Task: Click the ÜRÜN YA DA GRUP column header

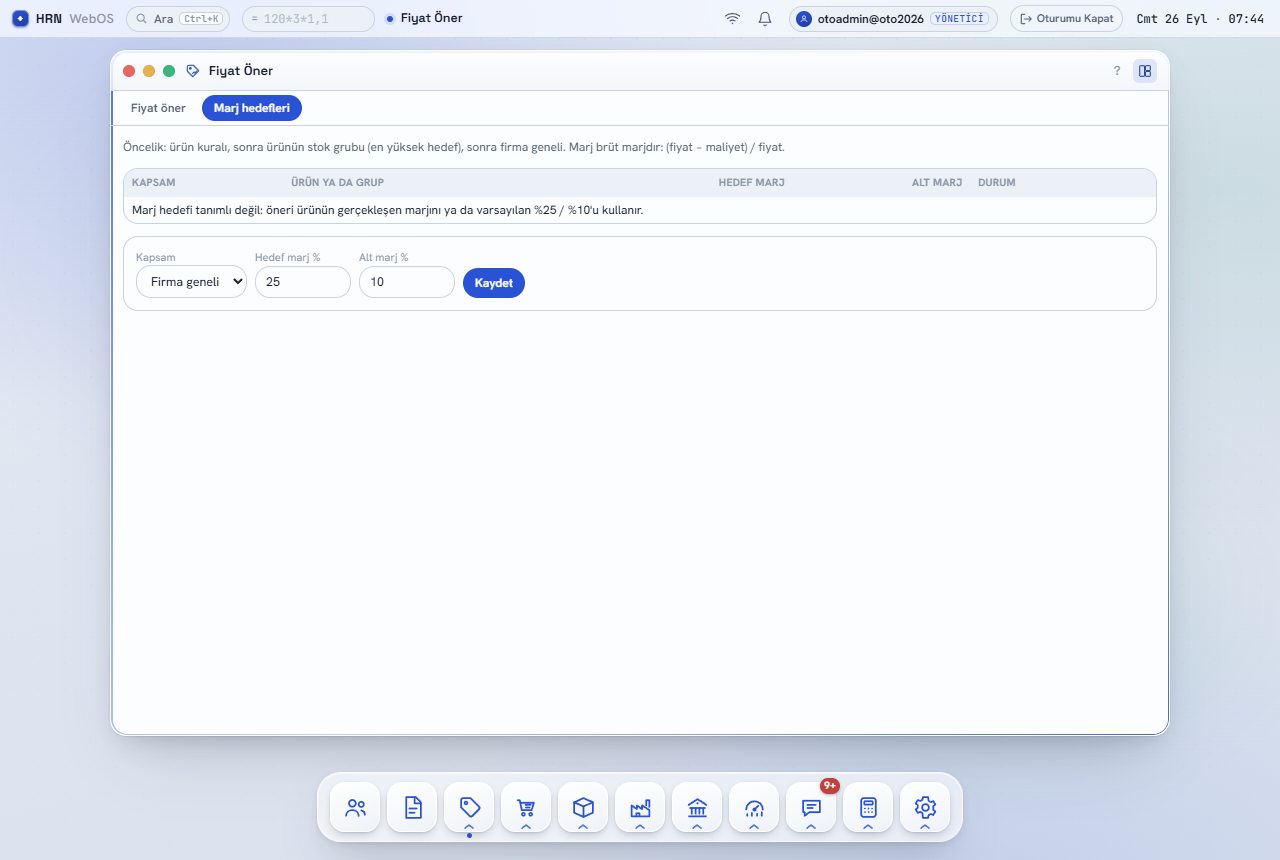Action: coord(337,183)
